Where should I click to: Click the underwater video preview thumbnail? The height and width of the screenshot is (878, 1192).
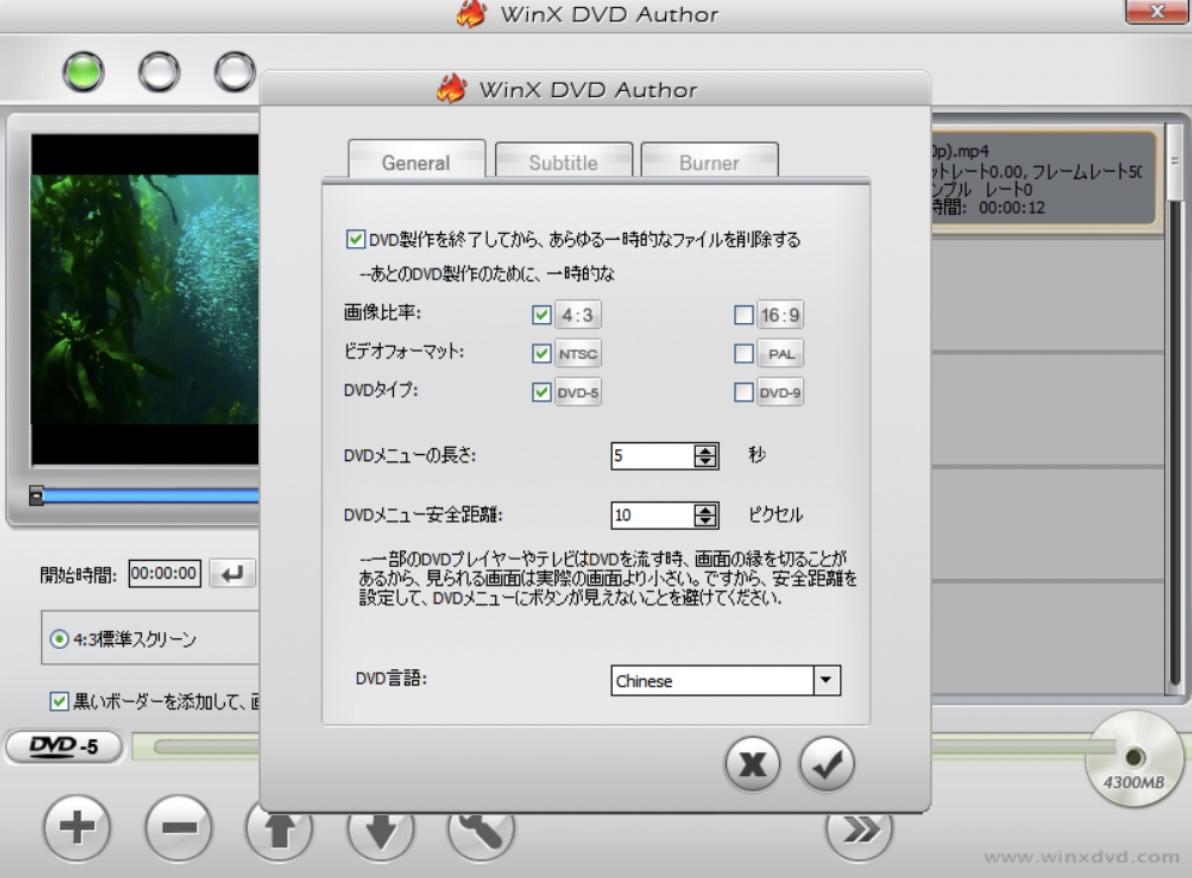(145, 300)
